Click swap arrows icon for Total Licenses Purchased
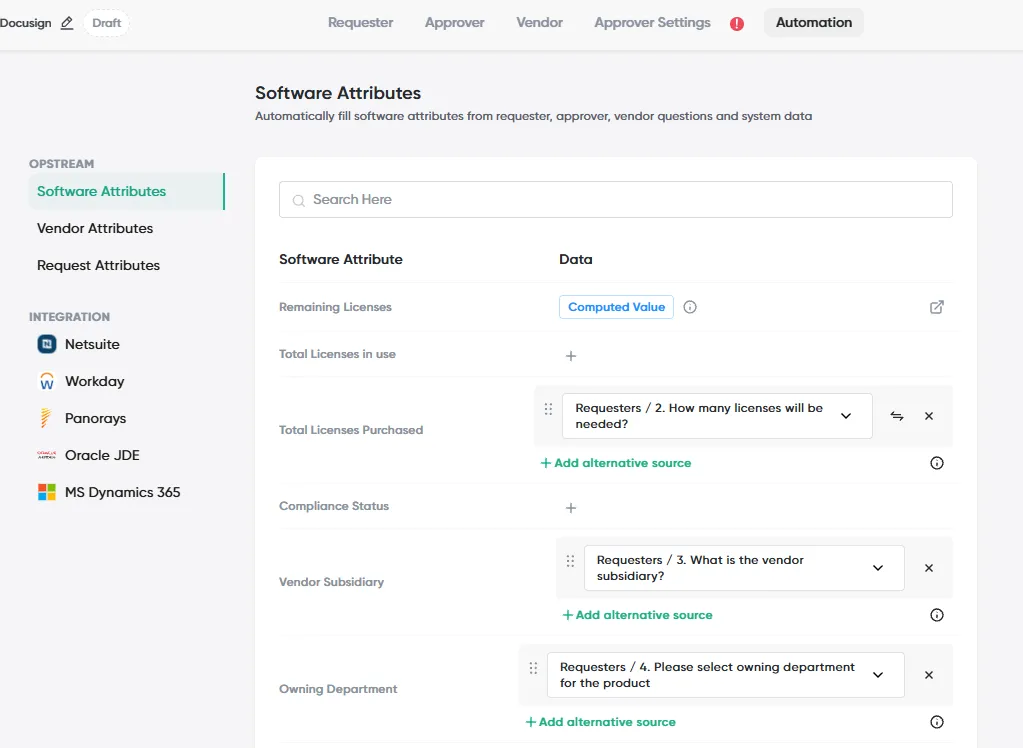 tap(897, 416)
